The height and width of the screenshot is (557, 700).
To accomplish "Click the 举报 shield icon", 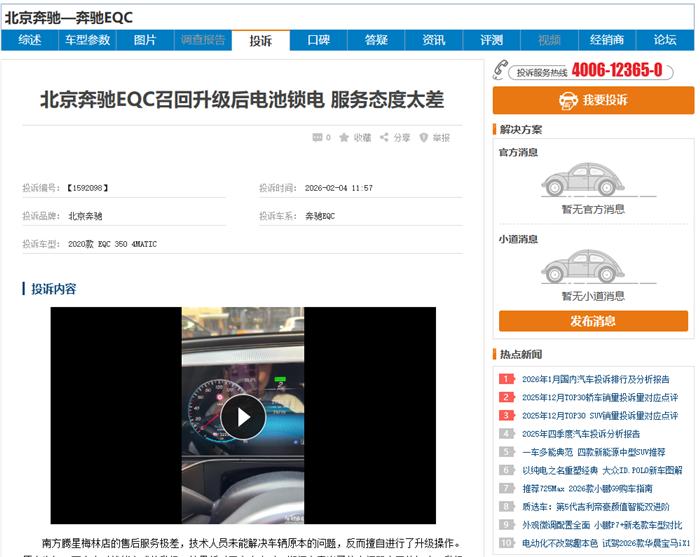I will coord(424,138).
